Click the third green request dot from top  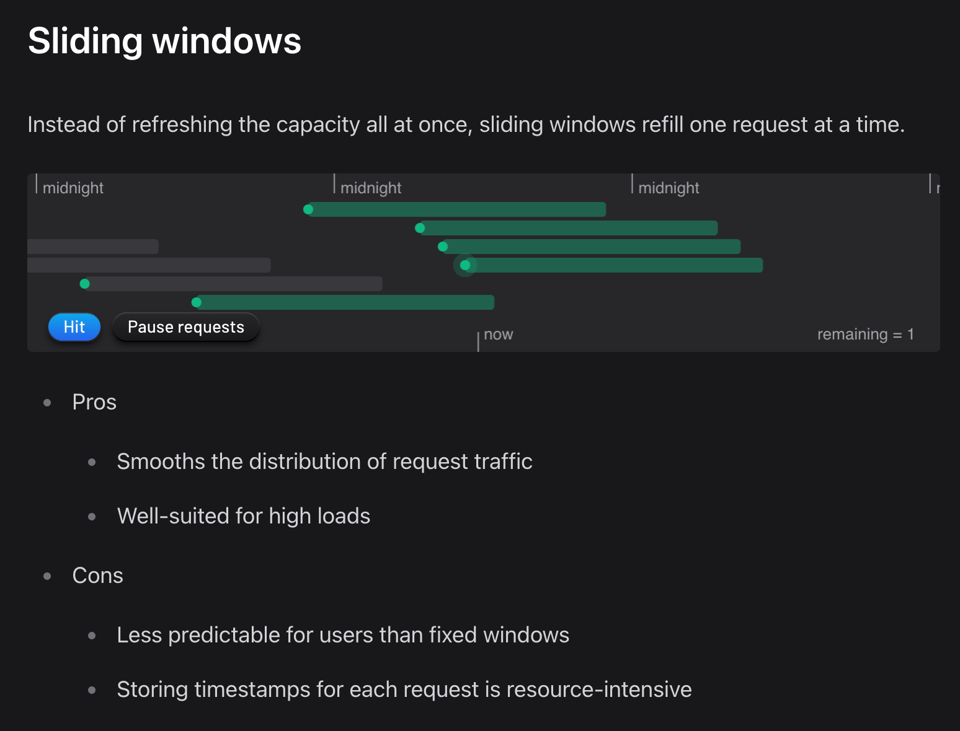(x=443, y=247)
